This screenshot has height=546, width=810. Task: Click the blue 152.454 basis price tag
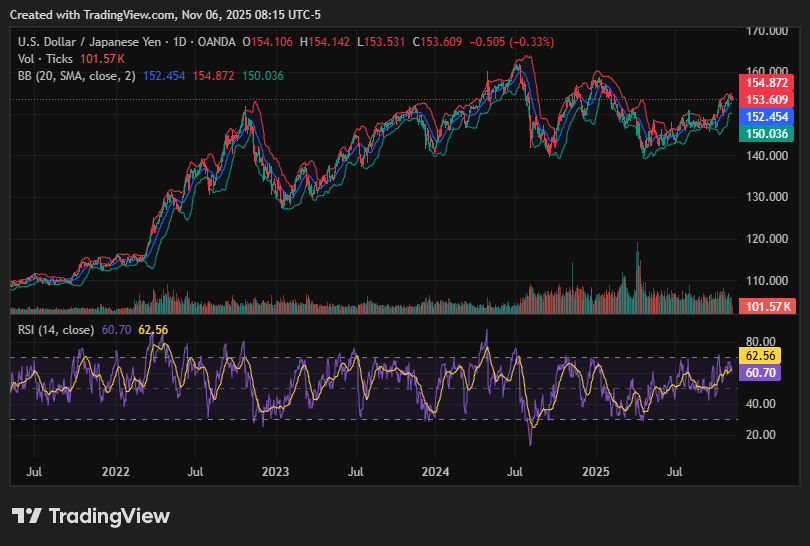(768, 116)
